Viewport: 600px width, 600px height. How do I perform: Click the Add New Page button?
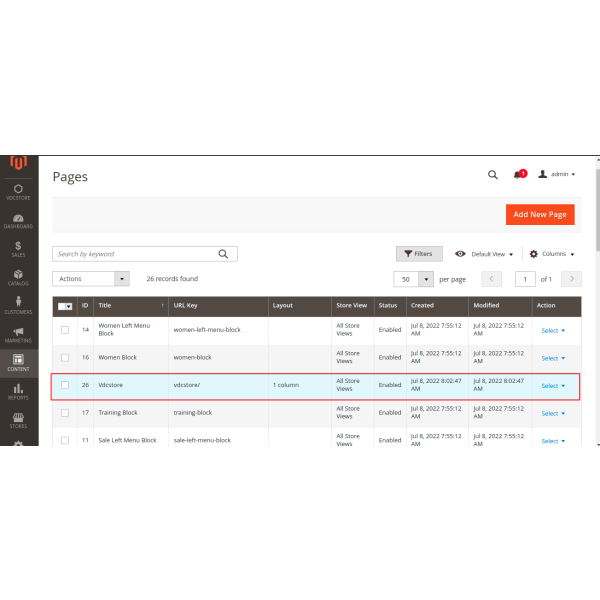coord(539,214)
